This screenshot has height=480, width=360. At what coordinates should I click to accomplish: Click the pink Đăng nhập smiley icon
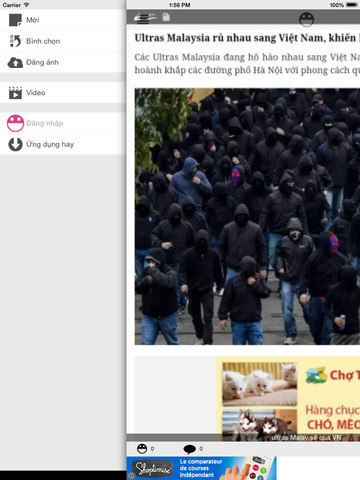click(15, 123)
